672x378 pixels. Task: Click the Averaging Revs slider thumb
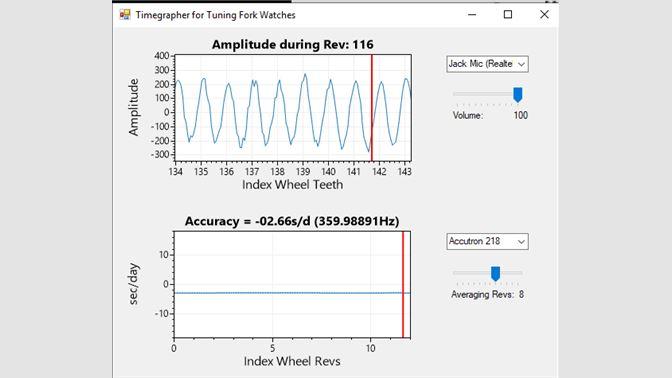pyautogui.click(x=495, y=273)
